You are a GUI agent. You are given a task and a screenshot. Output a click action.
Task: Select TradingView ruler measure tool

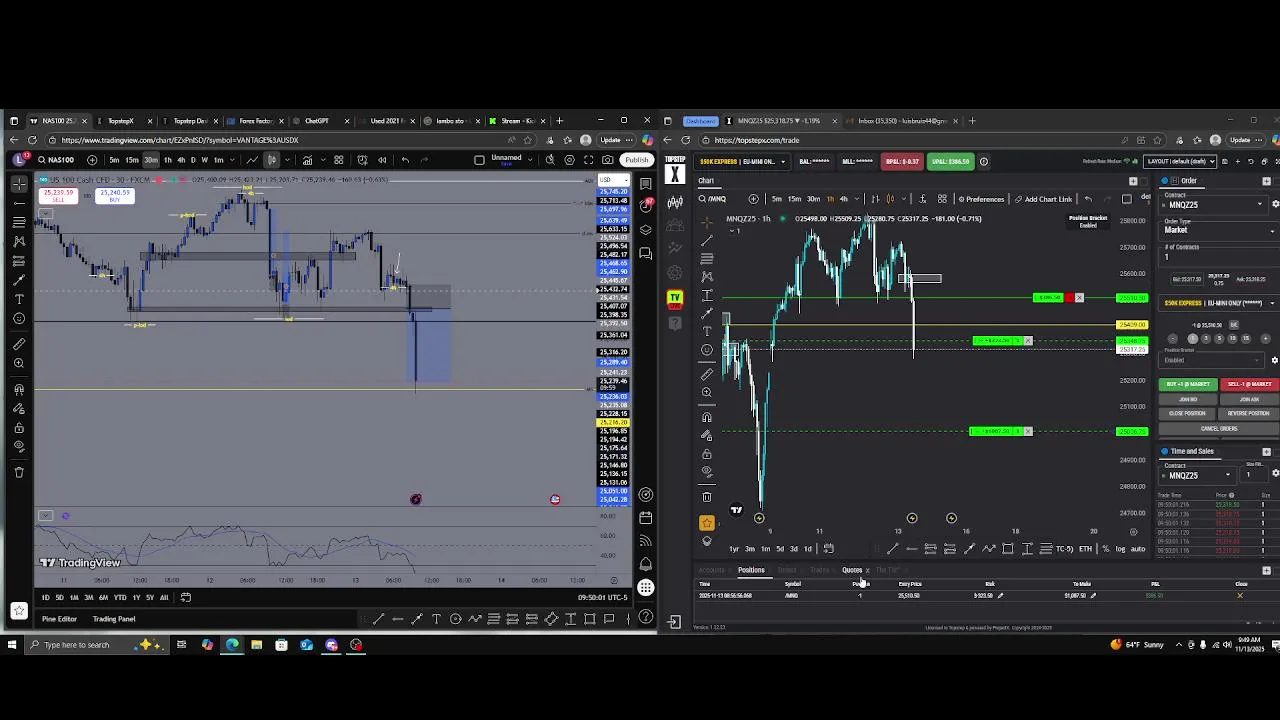(x=19, y=343)
